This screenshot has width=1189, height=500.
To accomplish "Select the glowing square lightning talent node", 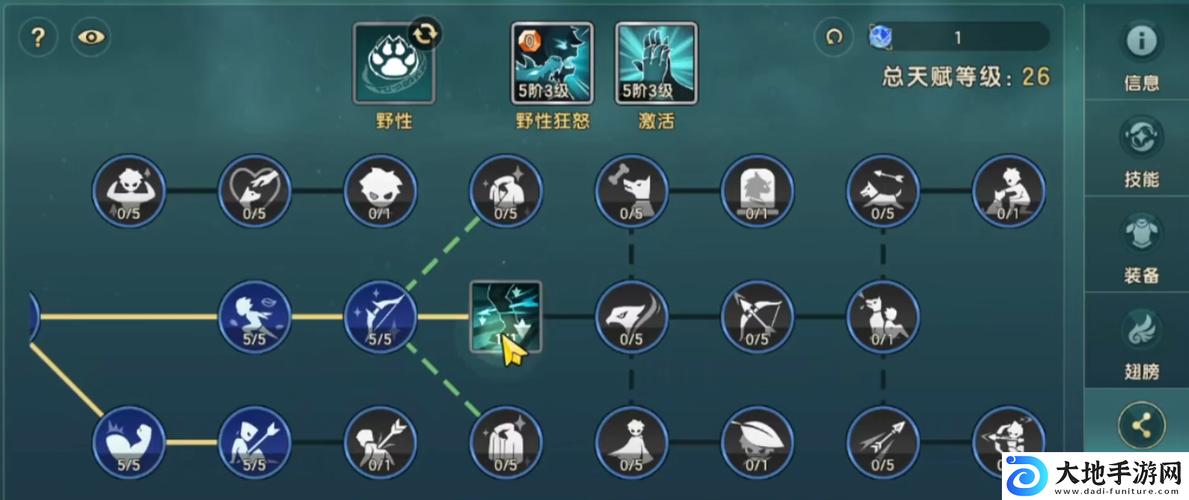I will point(506,316).
